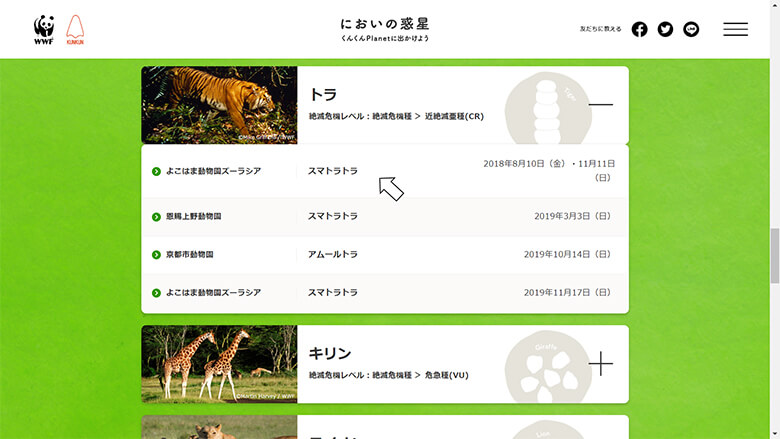The width and height of the screenshot is (780, 439).
Task: Open the hamburger menu
Action: coord(735,29)
